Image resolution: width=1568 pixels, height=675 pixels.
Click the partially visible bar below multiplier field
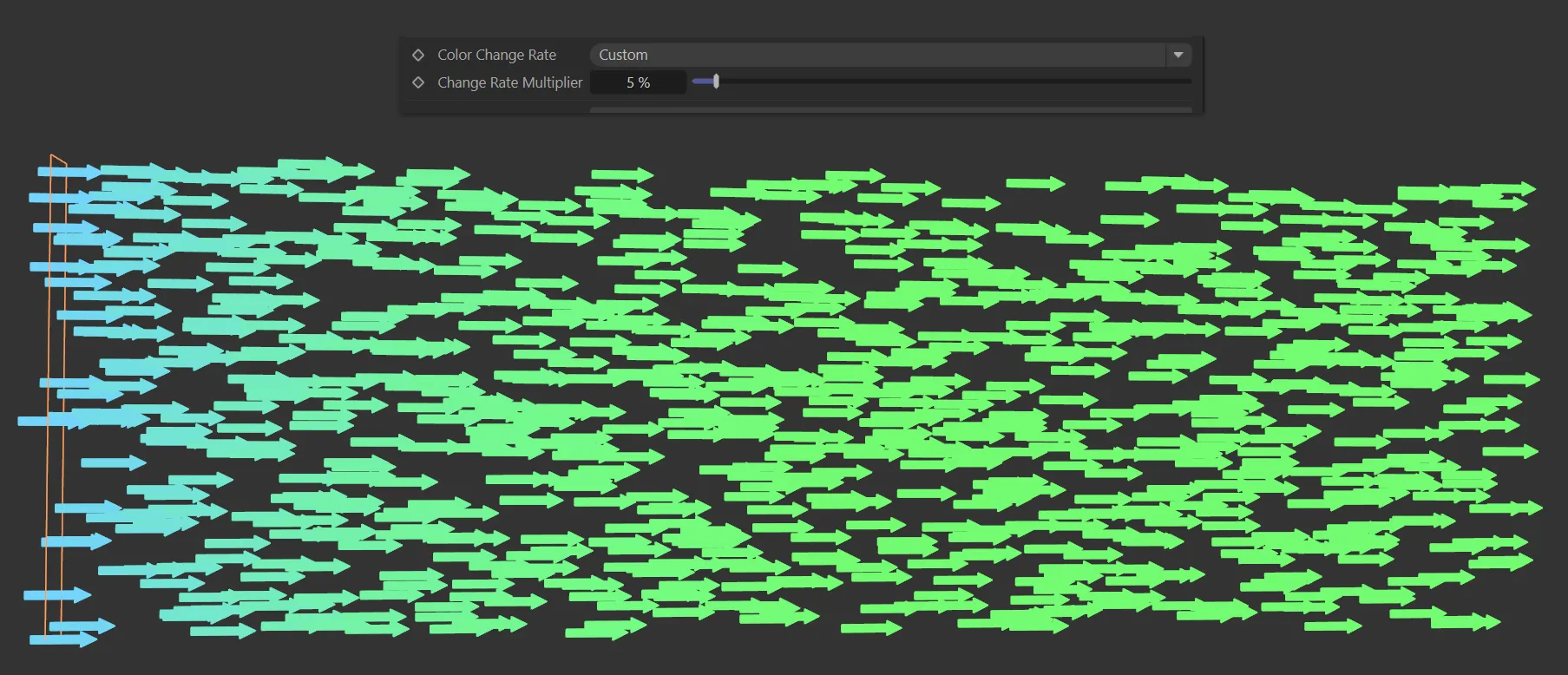coord(889,109)
